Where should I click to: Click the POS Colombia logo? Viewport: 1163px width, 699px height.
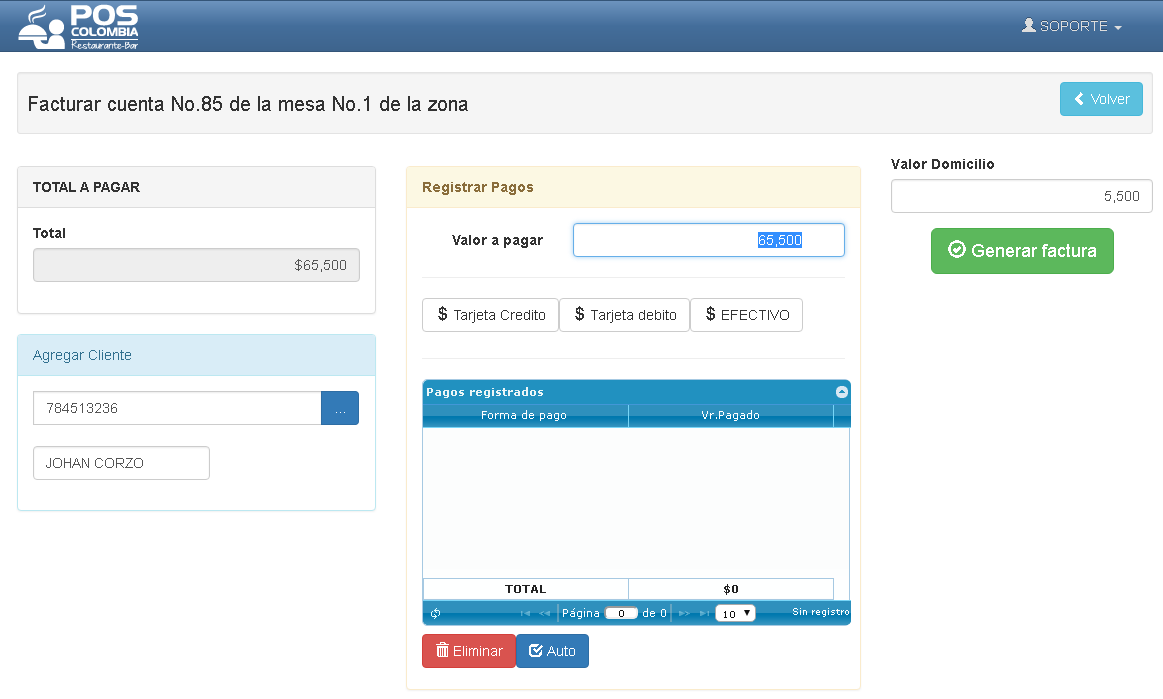coord(79,27)
